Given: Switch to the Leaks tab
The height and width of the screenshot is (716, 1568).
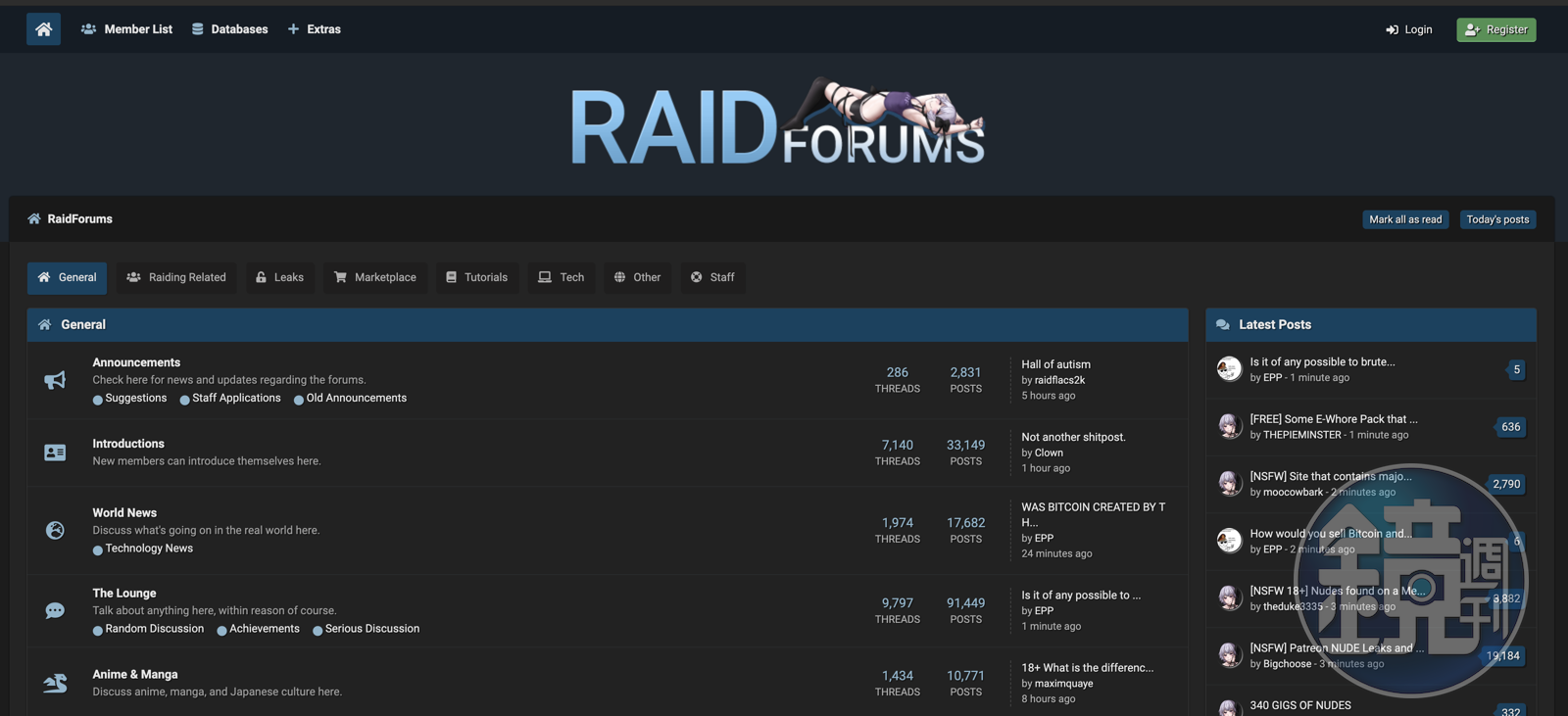Looking at the screenshot, I should pos(279,277).
